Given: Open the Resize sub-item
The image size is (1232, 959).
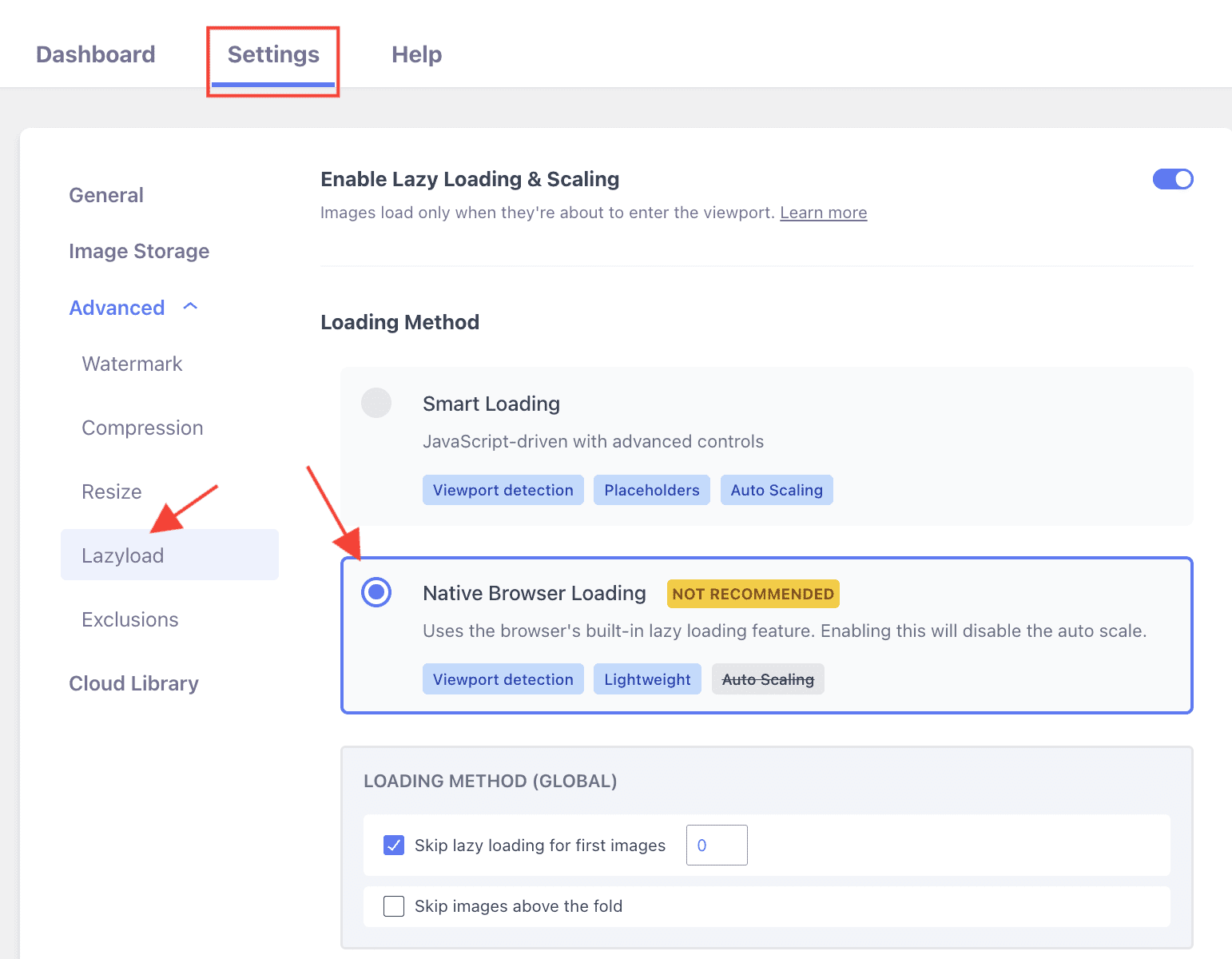Looking at the screenshot, I should point(112,491).
